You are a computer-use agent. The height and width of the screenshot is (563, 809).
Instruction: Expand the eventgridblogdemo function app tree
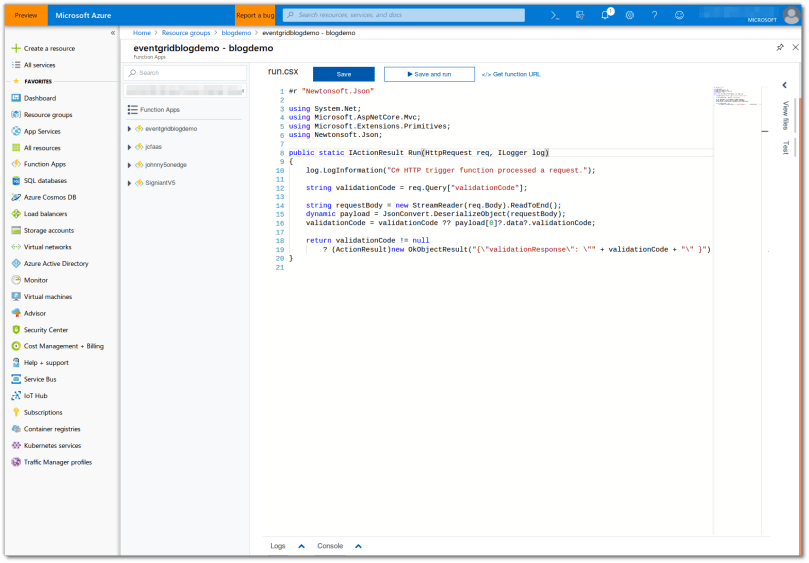click(x=130, y=129)
